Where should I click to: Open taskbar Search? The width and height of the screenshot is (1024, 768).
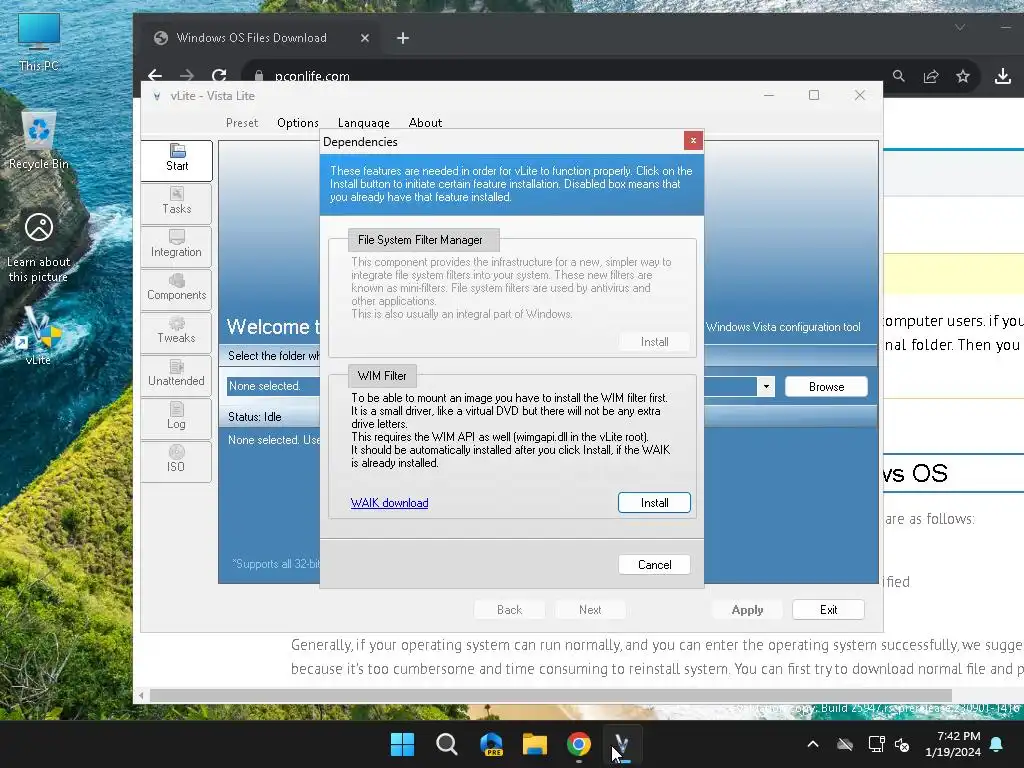[447, 744]
